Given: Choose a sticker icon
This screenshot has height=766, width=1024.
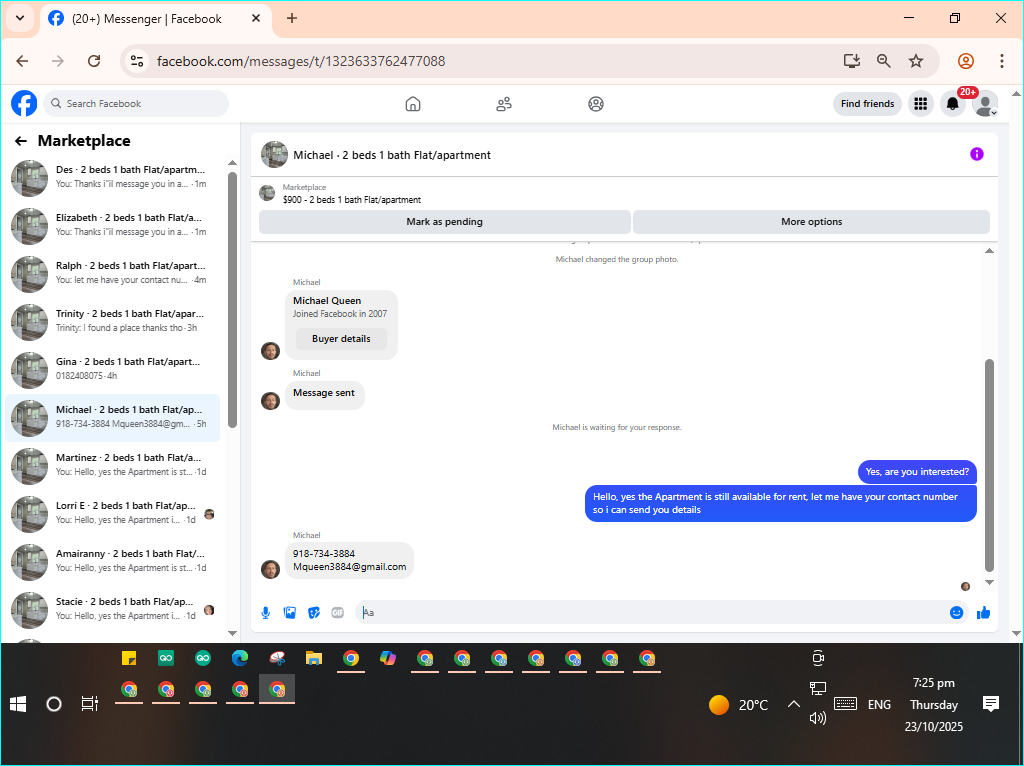Looking at the screenshot, I should (314, 613).
